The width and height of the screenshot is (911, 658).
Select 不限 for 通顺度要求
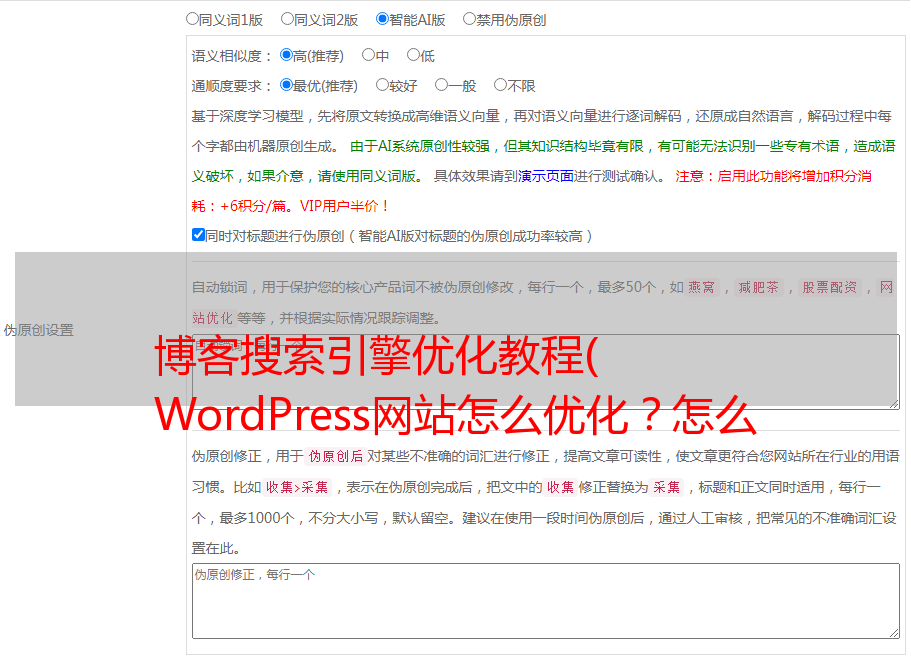500,86
